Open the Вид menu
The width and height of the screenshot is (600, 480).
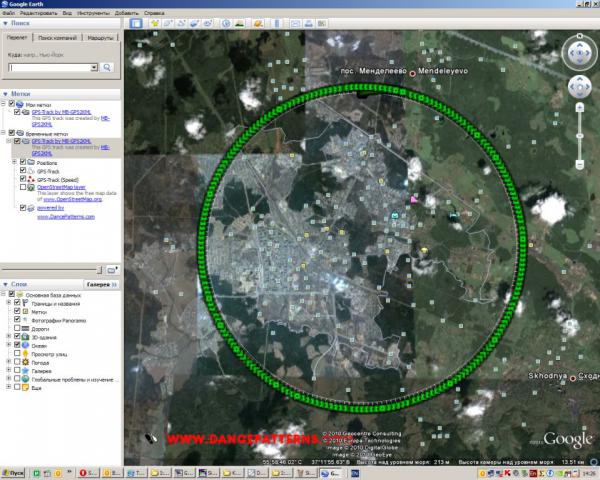(67, 13)
